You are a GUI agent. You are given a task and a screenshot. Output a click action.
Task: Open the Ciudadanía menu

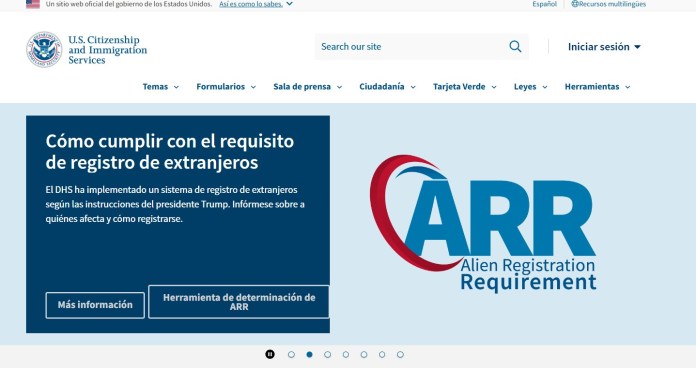pos(388,87)
